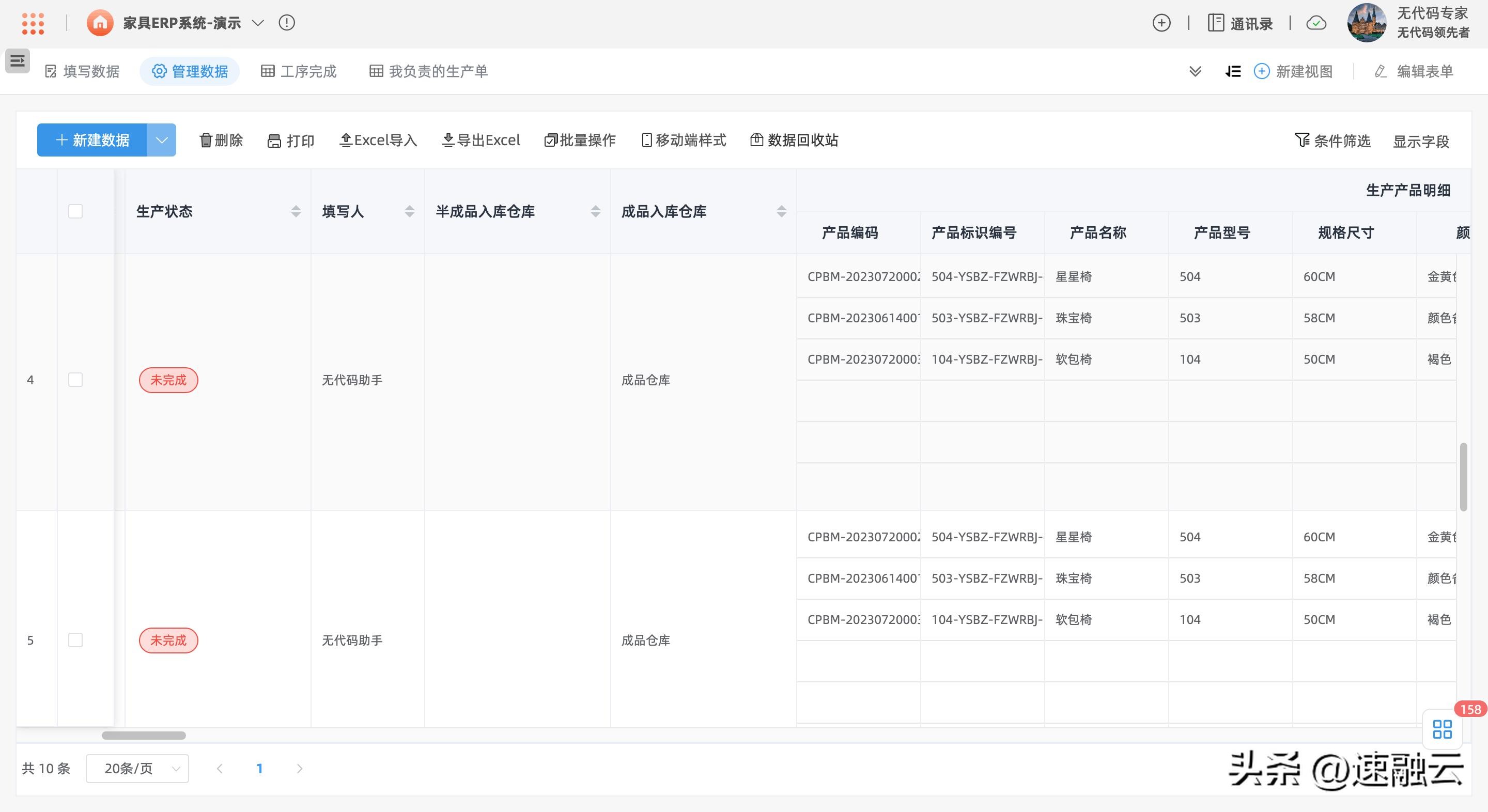The width and height of the screenshot is (1488, 812).
Task: Click the 新建数据 button
Action: [x=92, y=140]
